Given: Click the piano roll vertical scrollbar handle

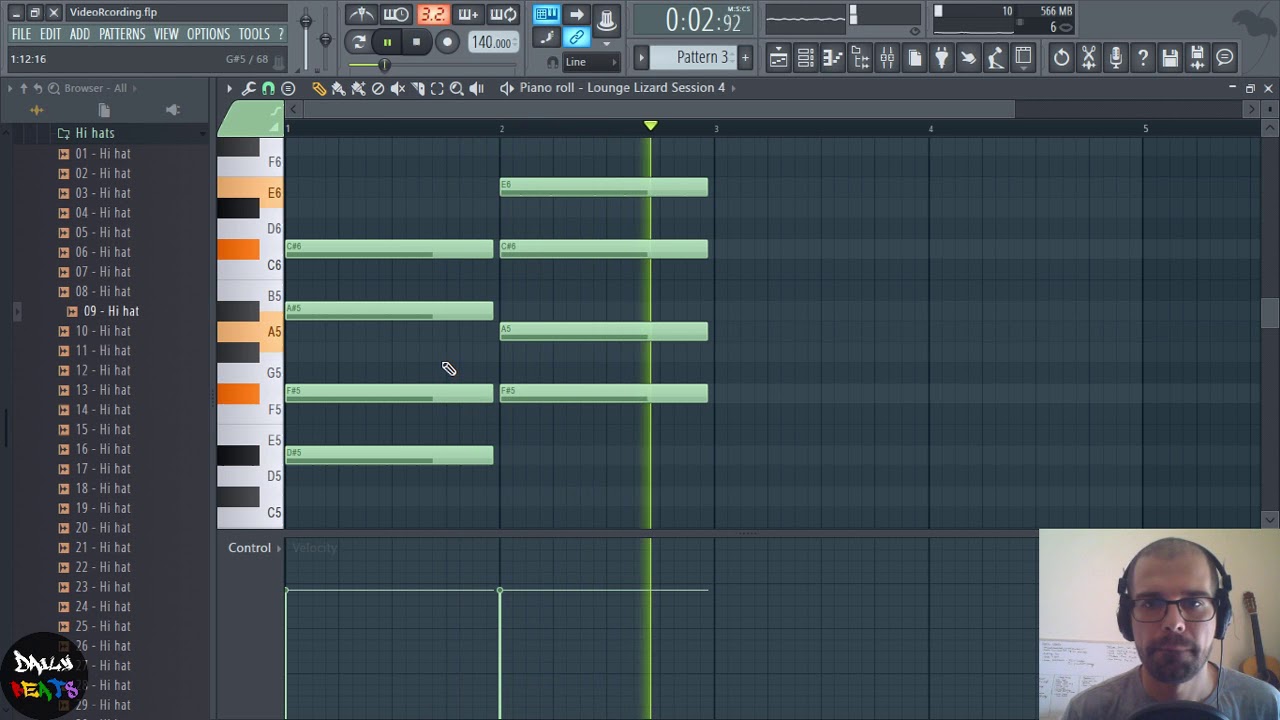Looking at the screenshot, I should pos(1270,313).
